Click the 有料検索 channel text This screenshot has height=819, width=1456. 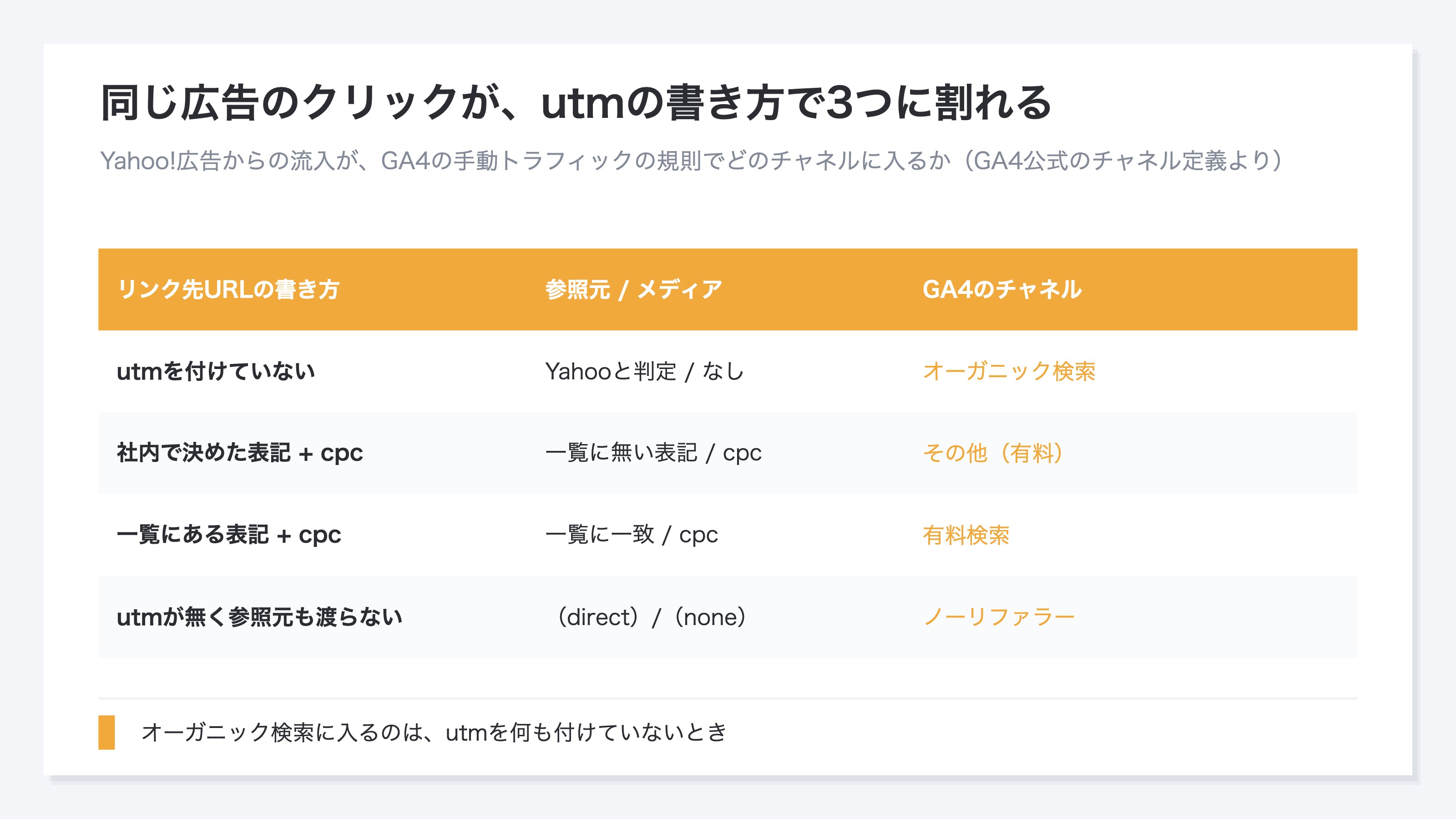click(966, 535)
